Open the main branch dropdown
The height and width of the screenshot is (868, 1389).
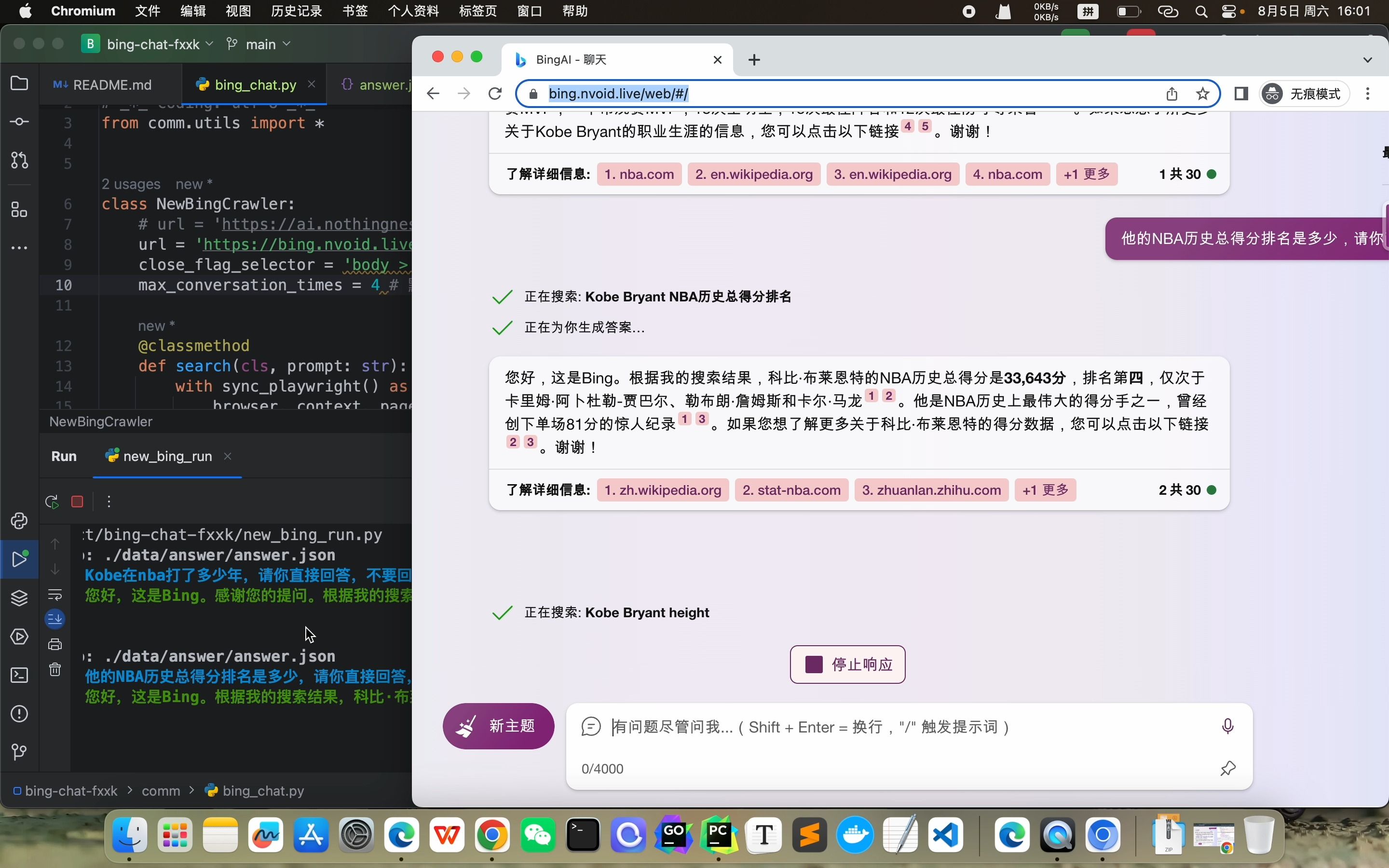pyautogui.click(x=259, y=44)
